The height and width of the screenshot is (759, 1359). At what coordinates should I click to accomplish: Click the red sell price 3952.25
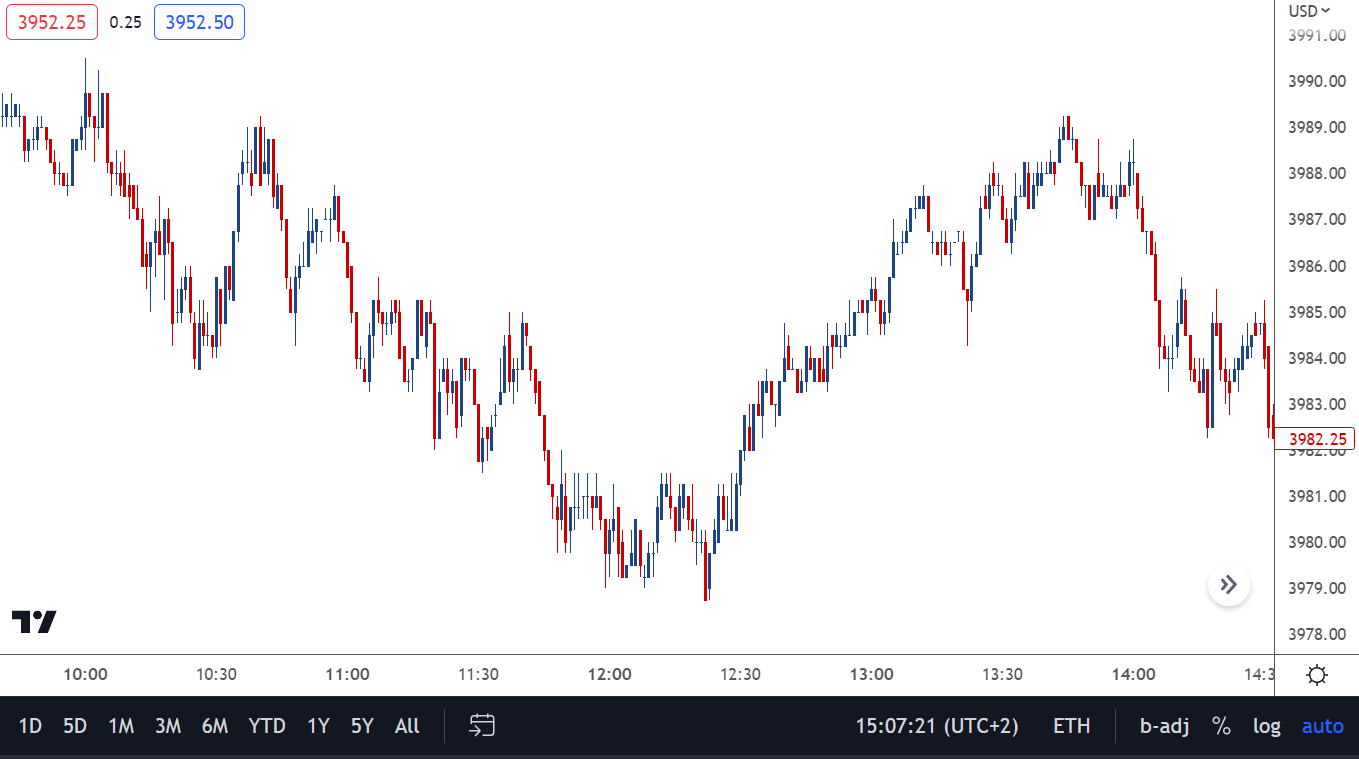click(x=52, y=22)
